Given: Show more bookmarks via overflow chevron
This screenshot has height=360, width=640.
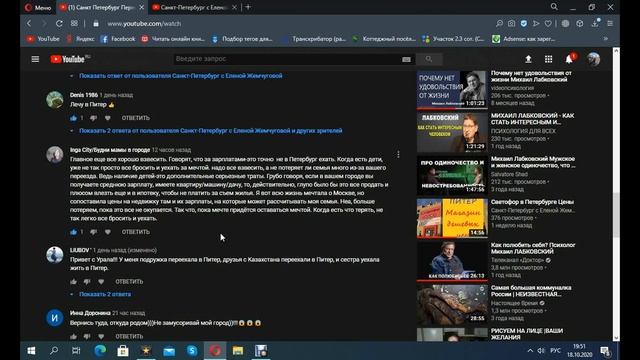Looking at the screenshot, I should point(606,39).
